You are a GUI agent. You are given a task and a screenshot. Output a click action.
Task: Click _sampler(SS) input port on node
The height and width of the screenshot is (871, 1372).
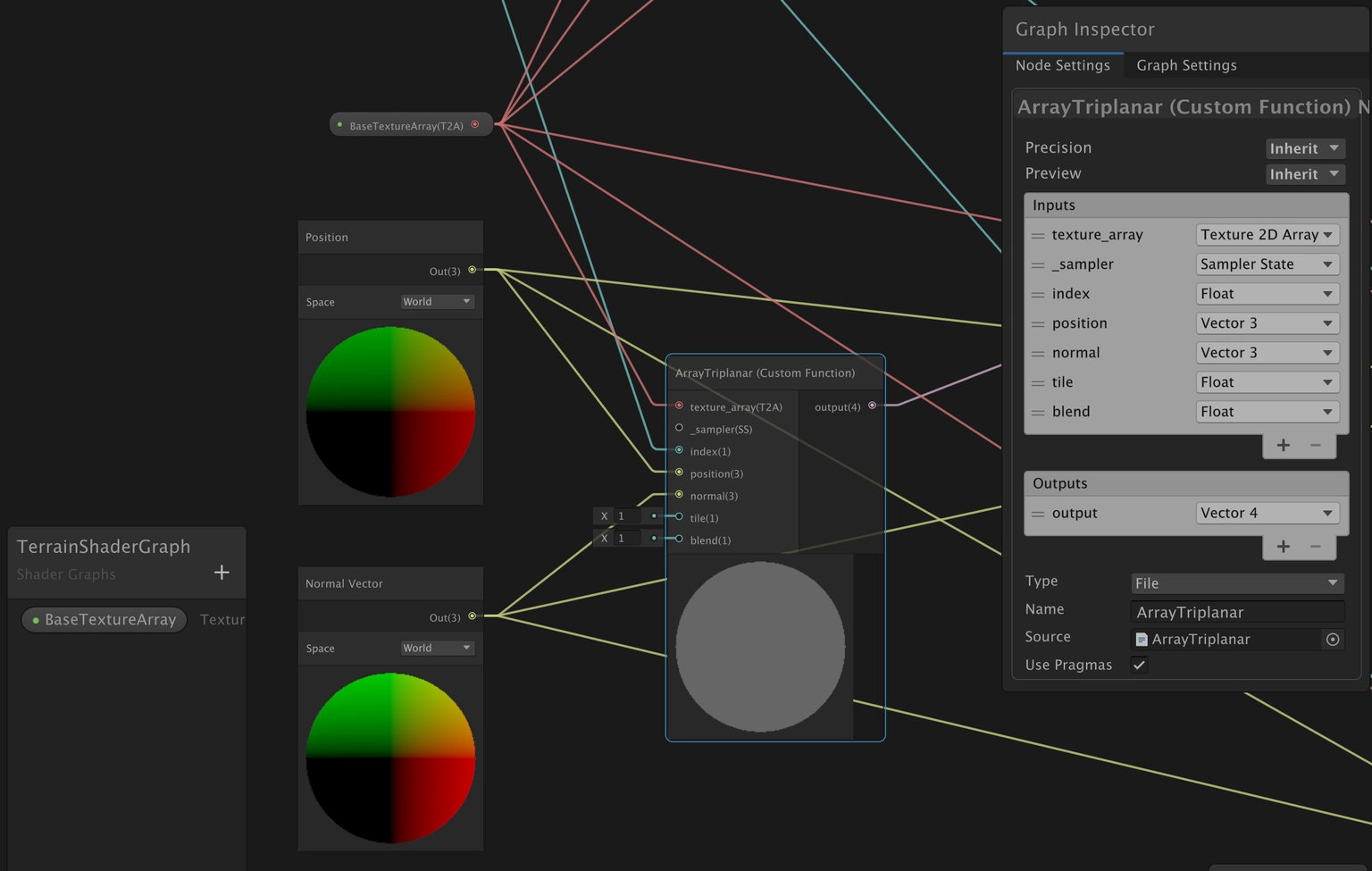pyautogui.click(x=679, y=428)
